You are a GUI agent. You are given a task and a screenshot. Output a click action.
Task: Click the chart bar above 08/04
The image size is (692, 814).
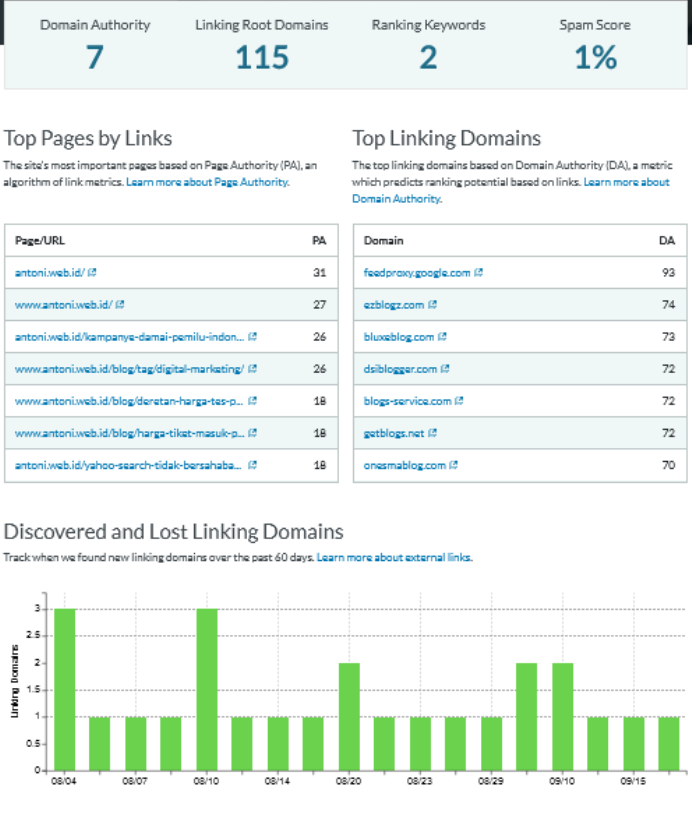tap(65, 689)
